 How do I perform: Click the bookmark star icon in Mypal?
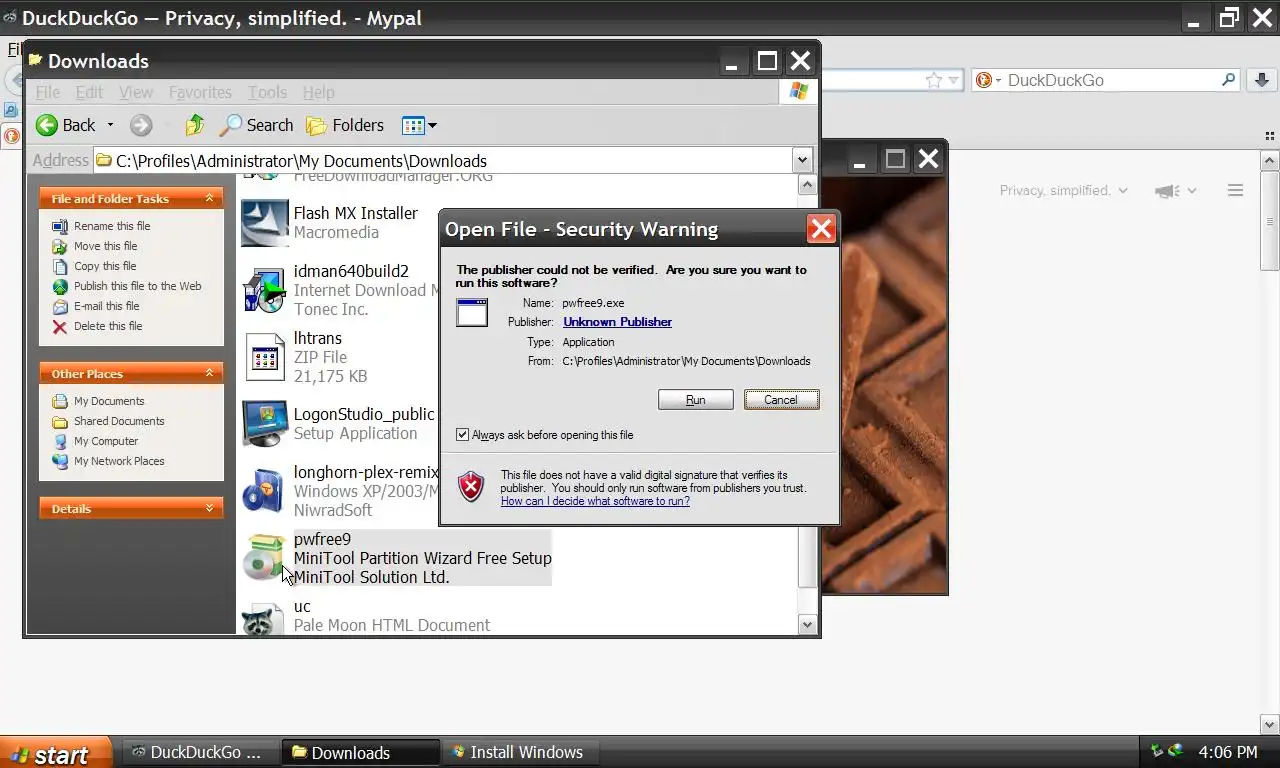[933, 80]
